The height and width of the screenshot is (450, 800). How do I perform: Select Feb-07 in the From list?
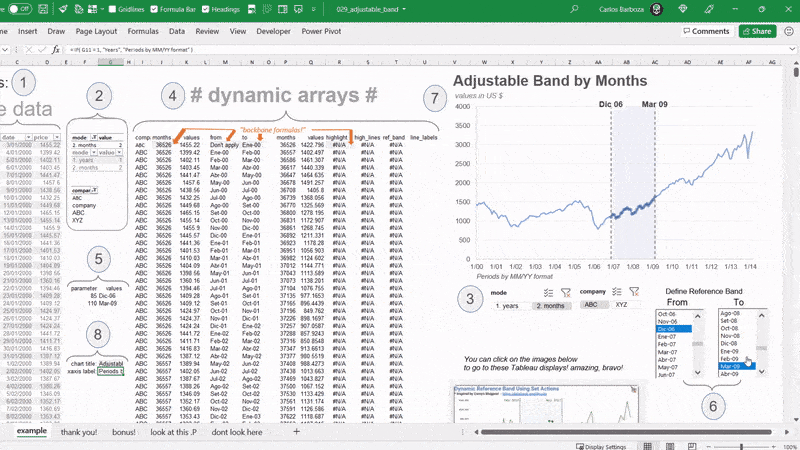(x=673, y=344)
